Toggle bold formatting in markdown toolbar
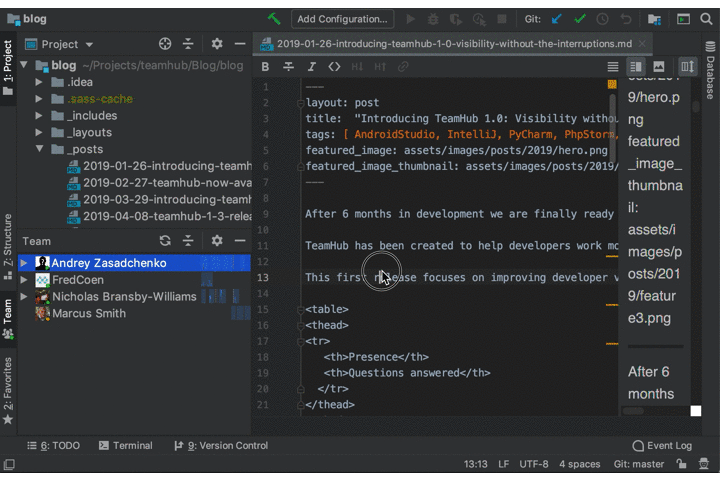 (265, 67)
